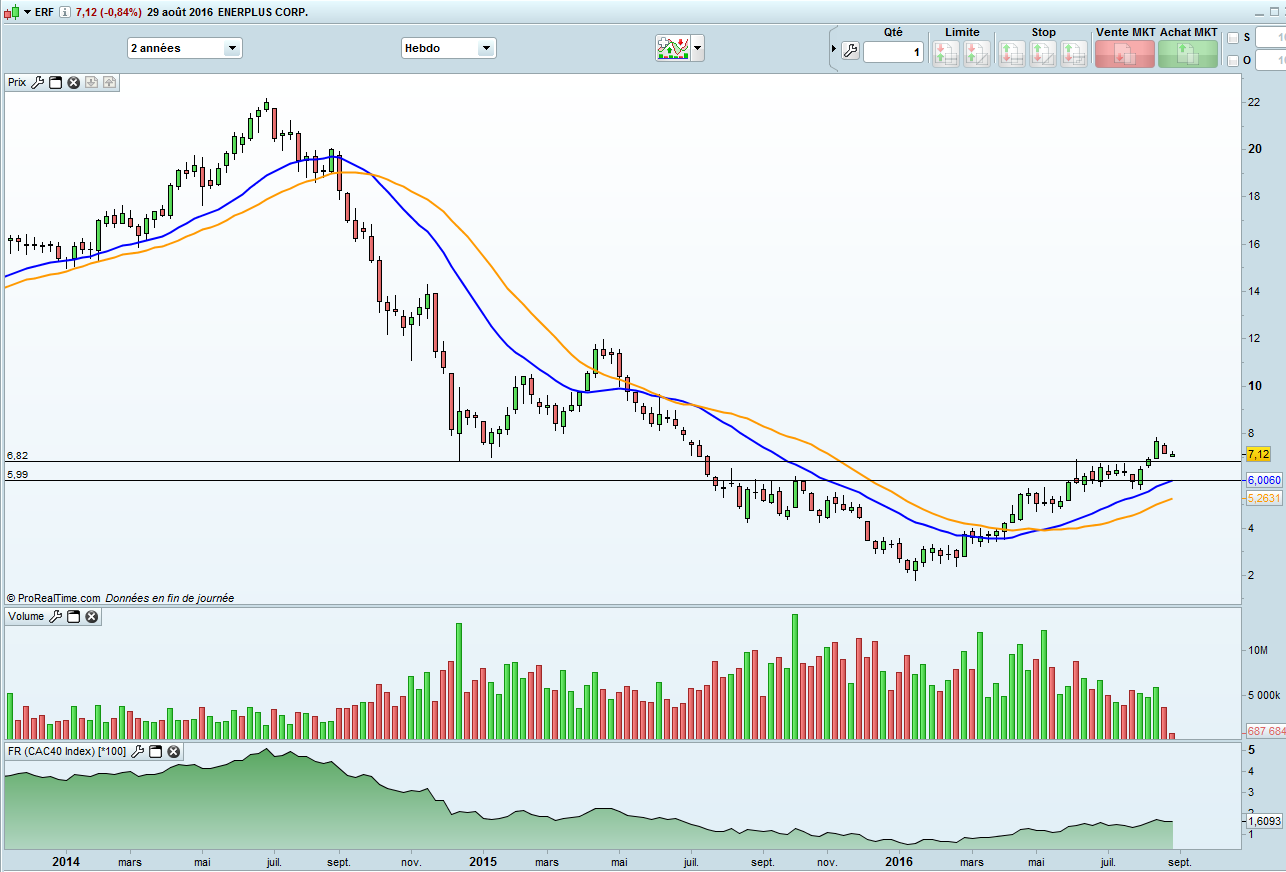Image resolution: width=1286 pixels, height=872 pixels.
Task: Open the candlestick chart style icon
Action: [x=10, y=12]
